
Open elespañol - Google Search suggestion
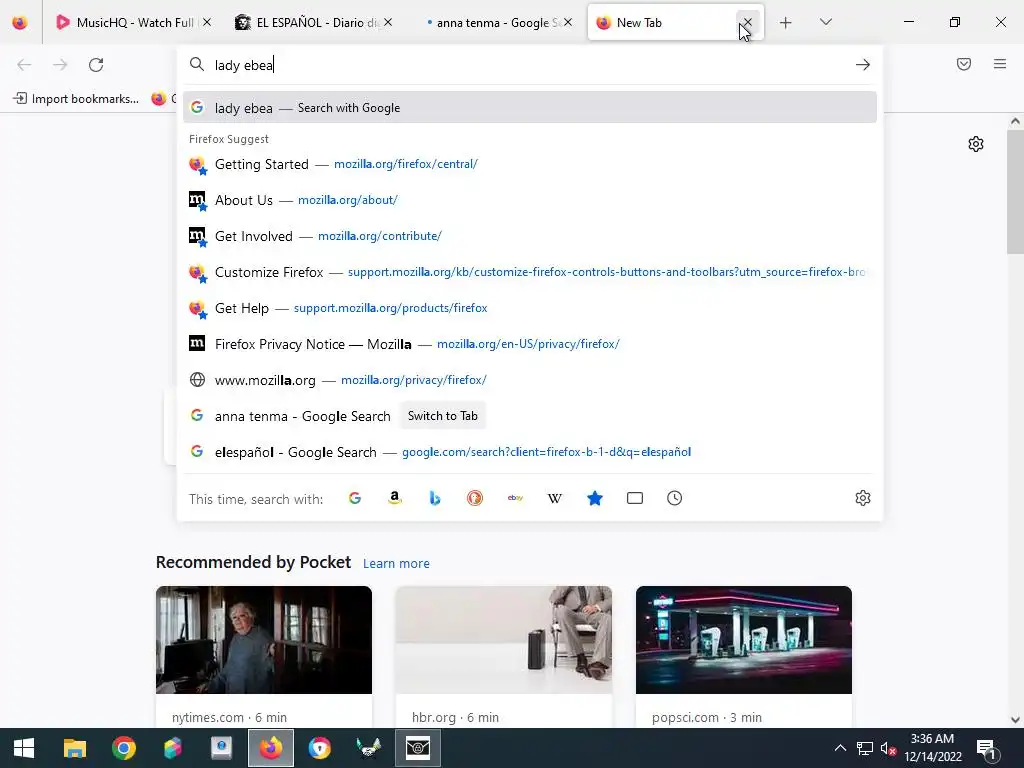coord(530,452)
